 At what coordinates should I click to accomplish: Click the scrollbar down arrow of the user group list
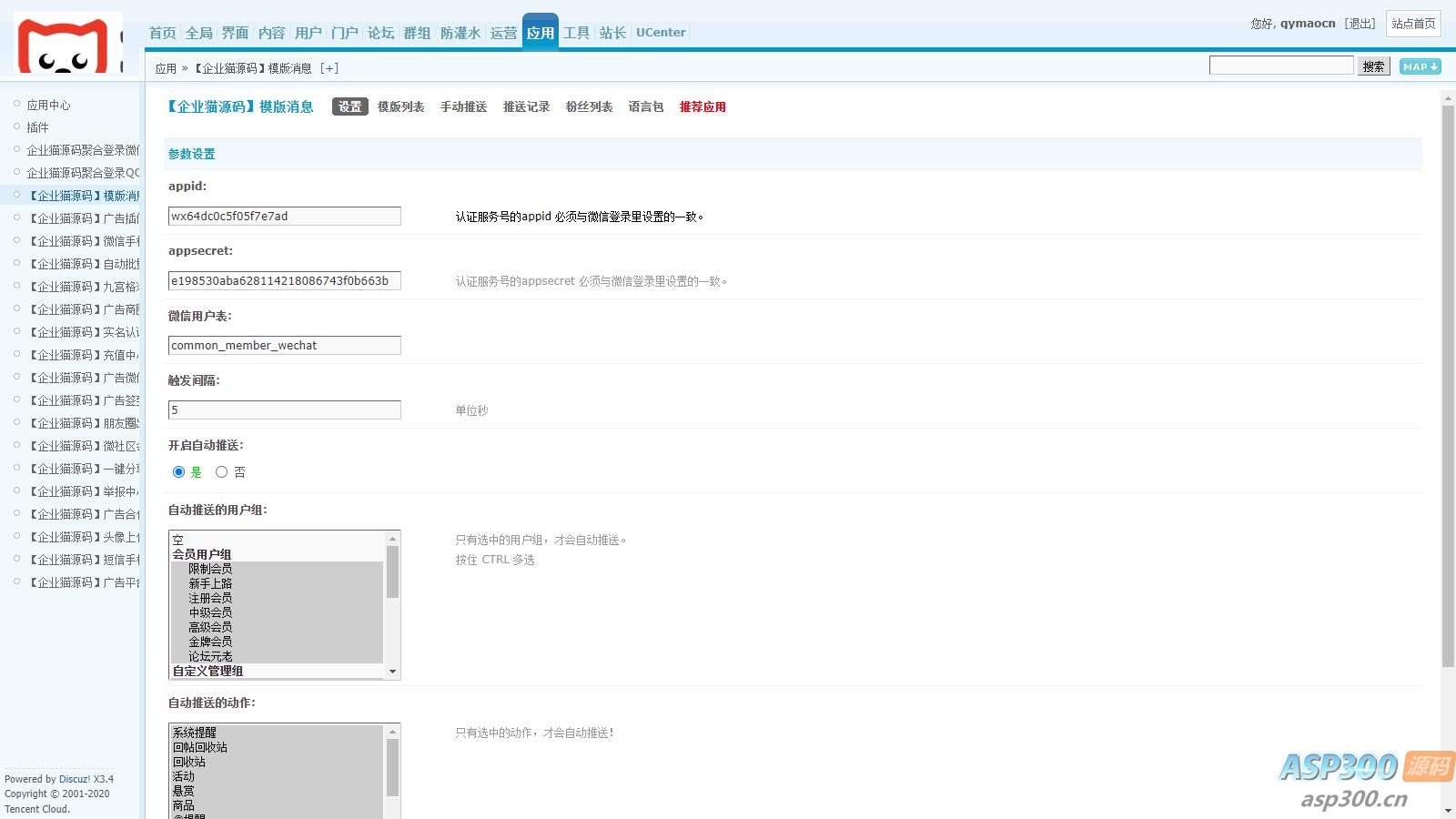(x=393, y=671)
